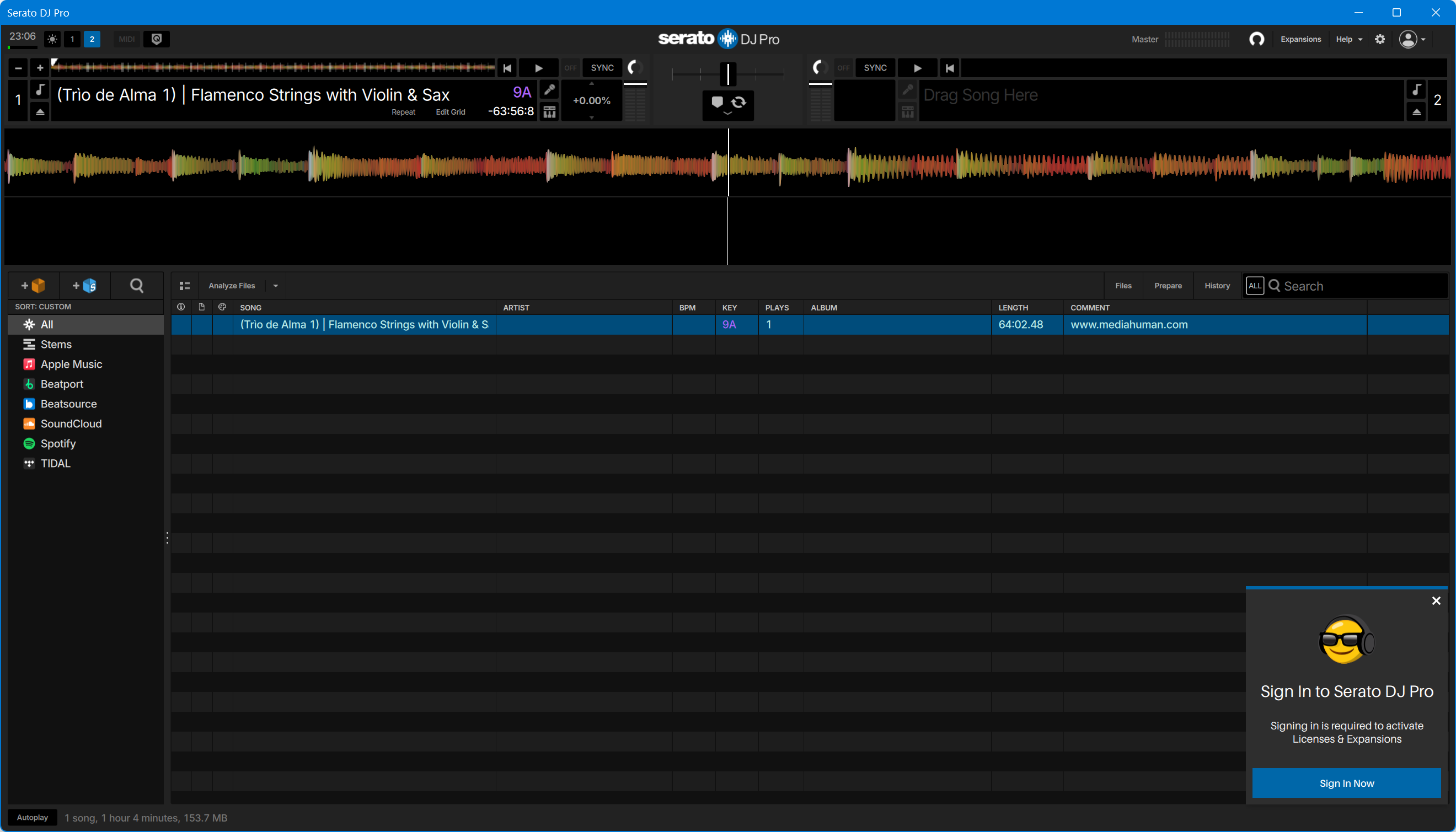This screenshot has width=1456, height=832.
Task: Switch to the Prepare panel tab
Action: pyautogui.click(x=1168, y=286)
